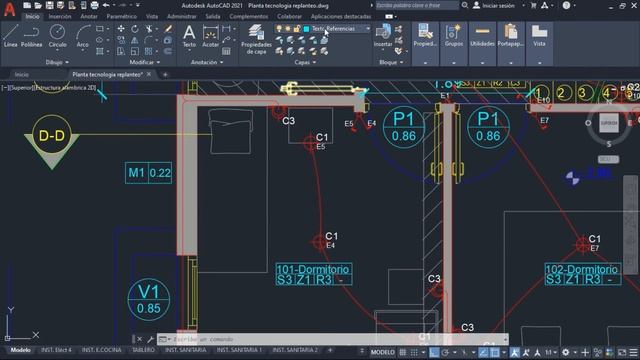Open the customization menu in status bar
This screenshot has width=640, height=360.
(x=633, y=352)
